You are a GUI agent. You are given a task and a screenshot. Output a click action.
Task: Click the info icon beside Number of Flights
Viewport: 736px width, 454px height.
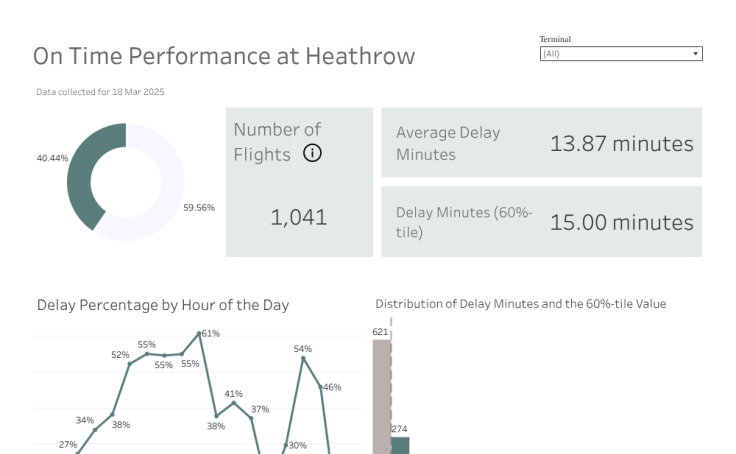click(312, 153)
